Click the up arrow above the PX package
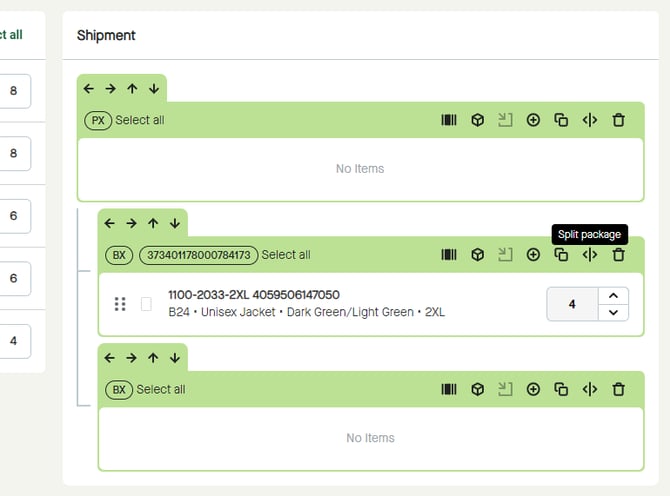This screenshot has width=670, height=496. (x=132, y=88)
